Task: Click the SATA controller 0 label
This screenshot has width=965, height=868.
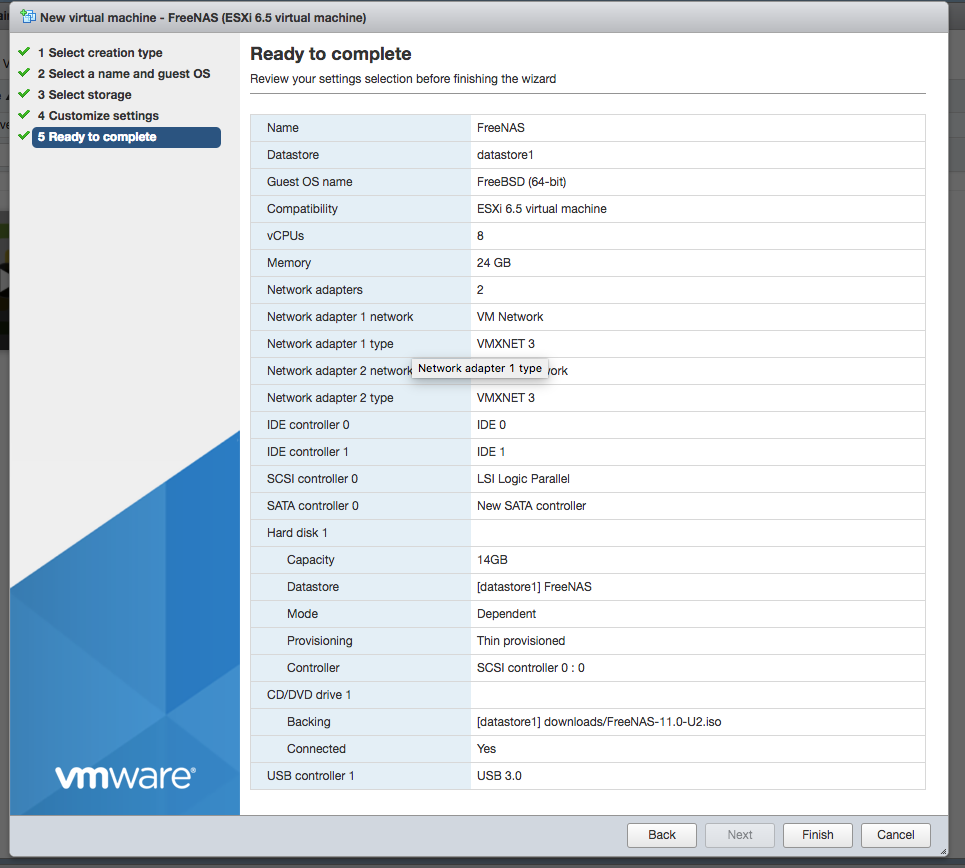Action: pyautogui.click(x=313, y=506)
